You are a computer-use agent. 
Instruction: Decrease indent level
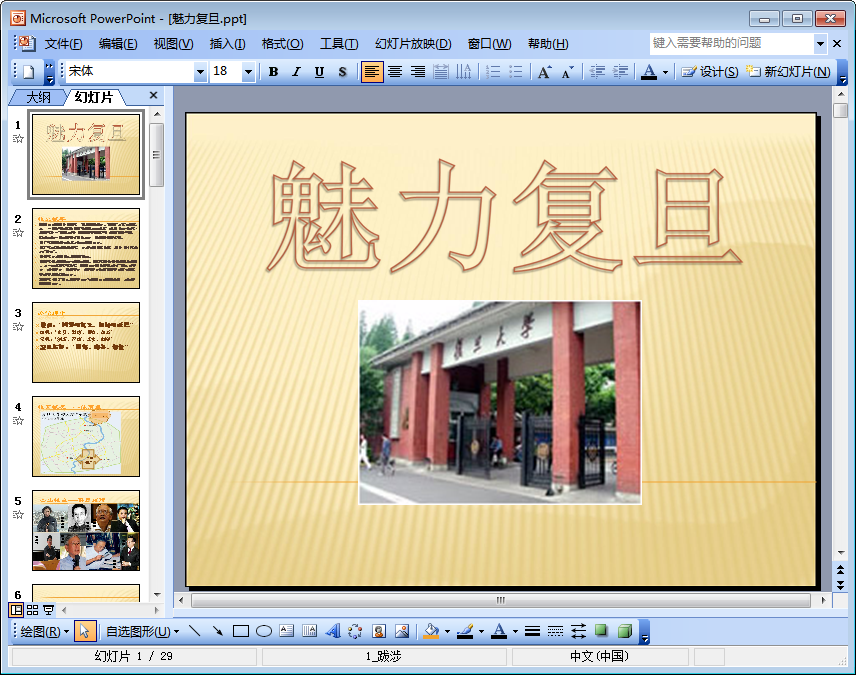coord(597,72)
